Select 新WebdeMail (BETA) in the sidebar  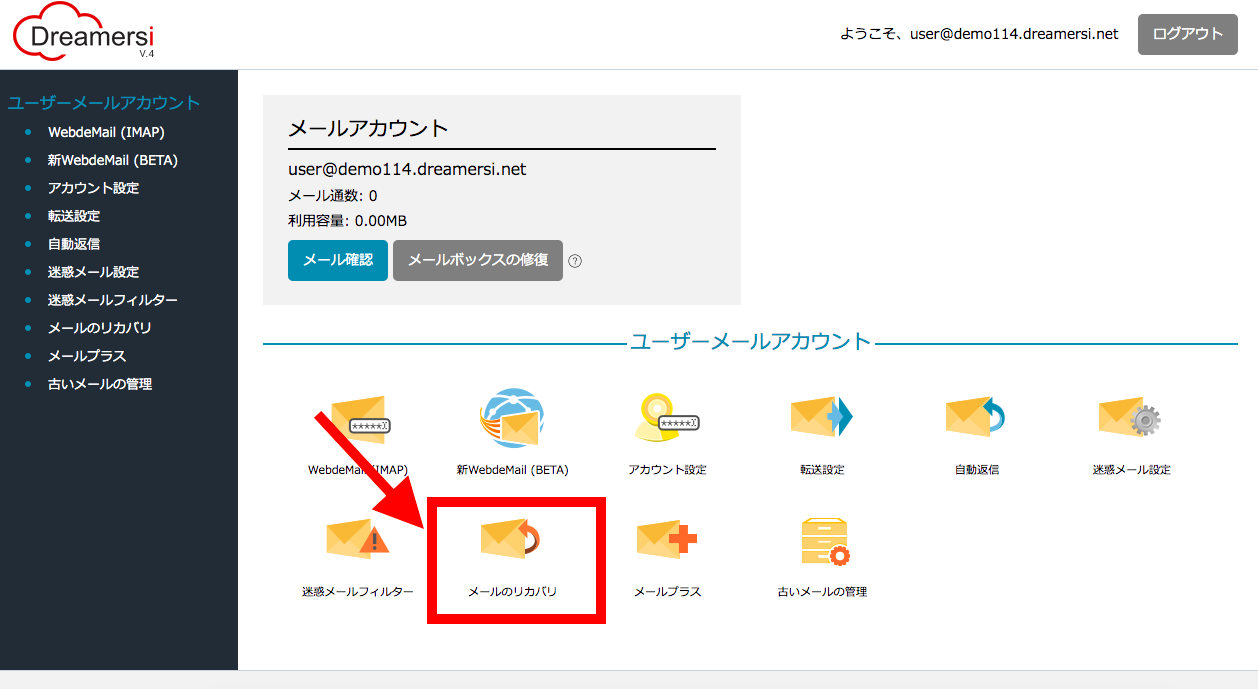113,160
